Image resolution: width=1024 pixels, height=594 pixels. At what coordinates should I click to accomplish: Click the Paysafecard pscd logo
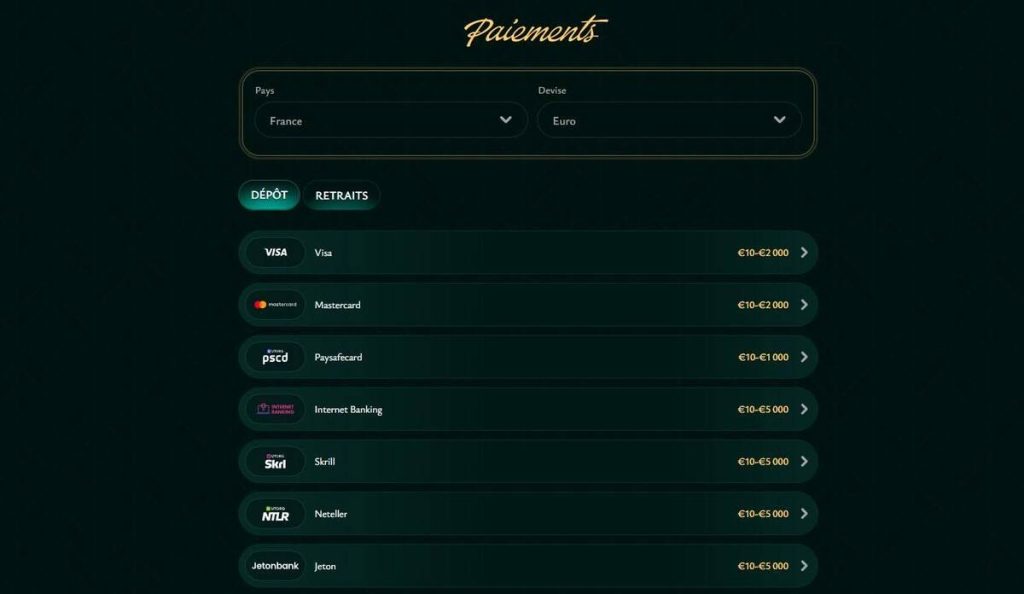(275, 357)
